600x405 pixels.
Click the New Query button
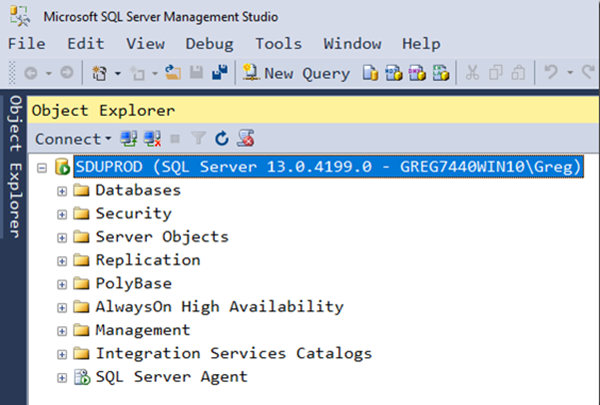297,73
